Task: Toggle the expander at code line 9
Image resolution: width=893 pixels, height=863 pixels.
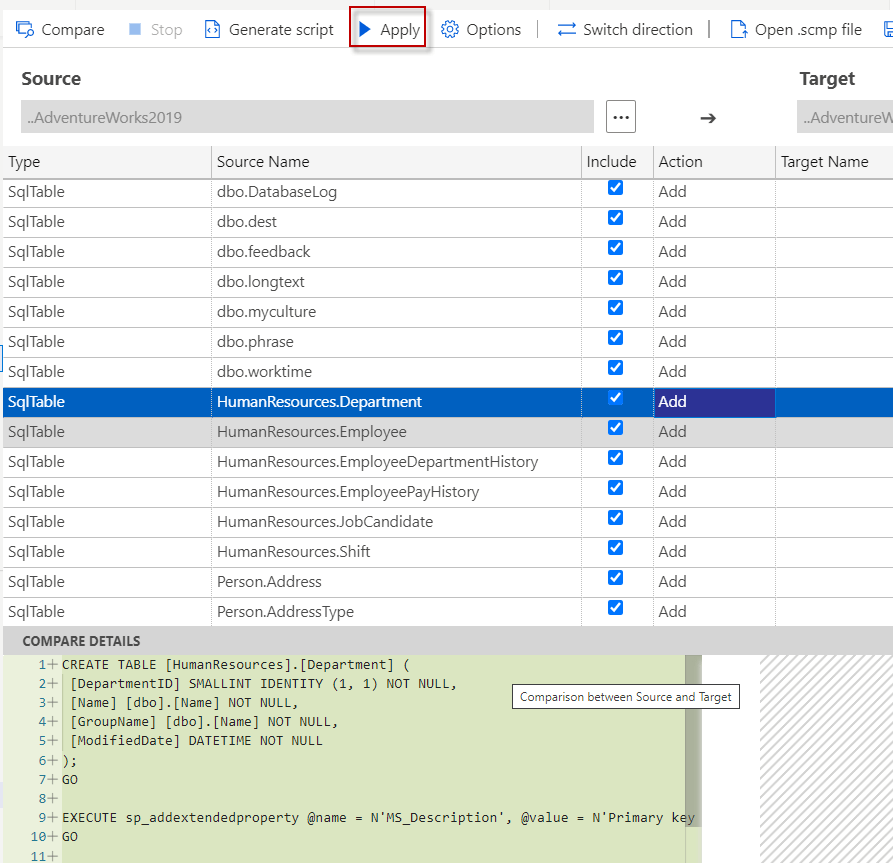Action: [52, 817]
